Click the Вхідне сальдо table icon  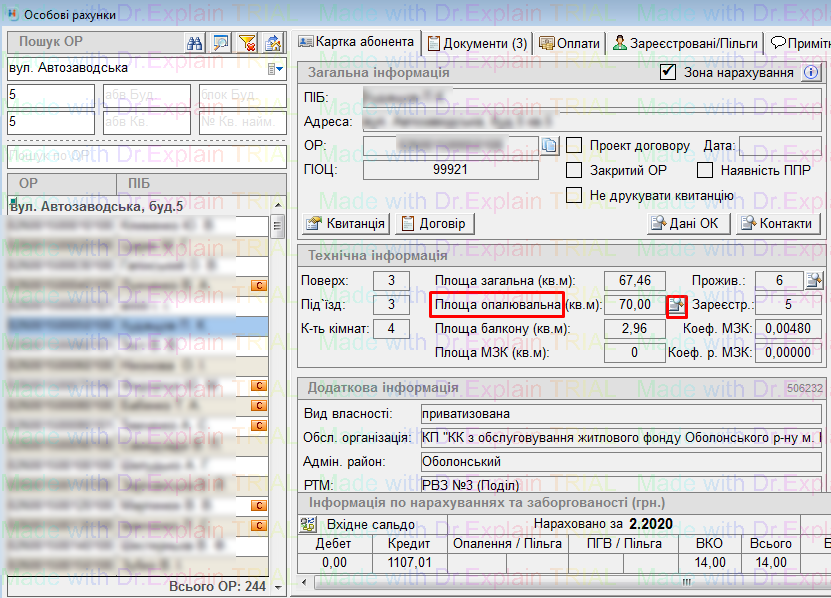[309, 524]
